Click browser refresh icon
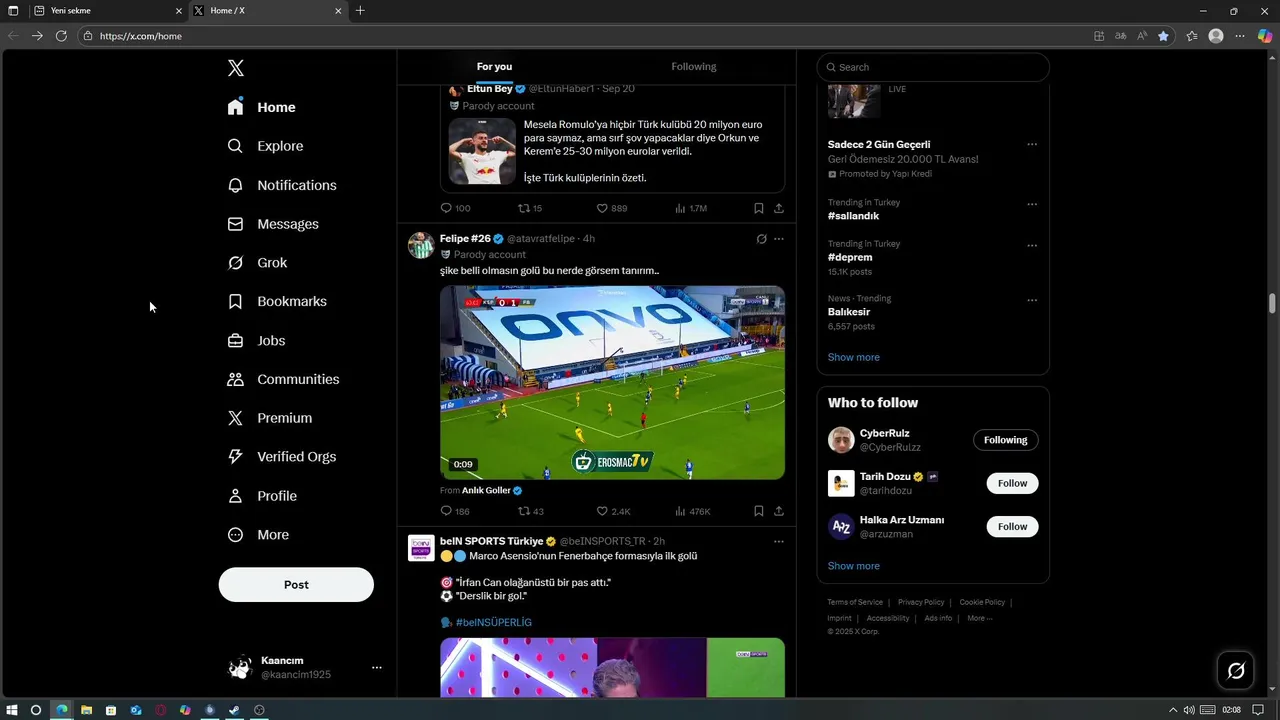This screenshot has height=720, width=1280. [x=61, y=36]
